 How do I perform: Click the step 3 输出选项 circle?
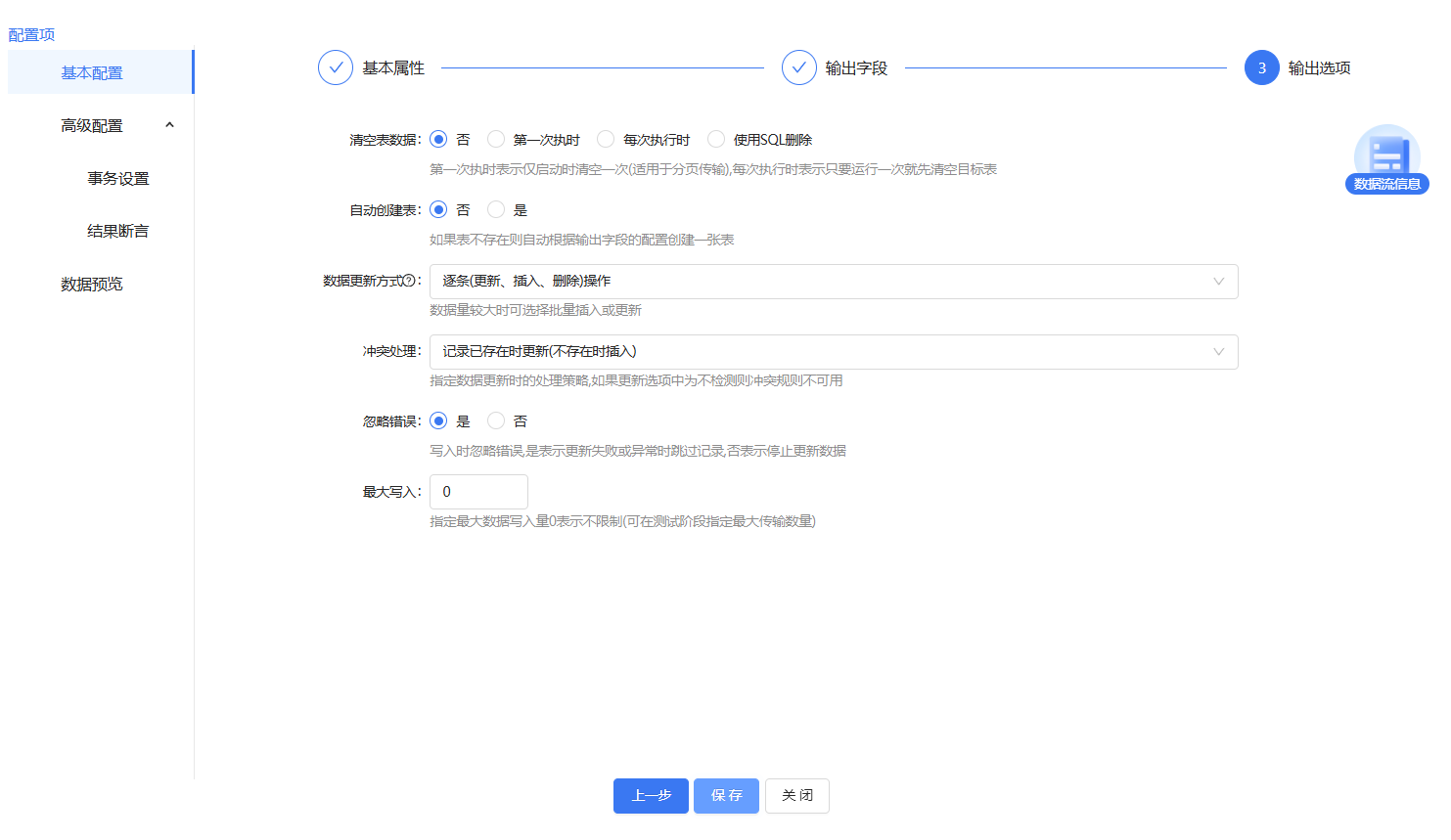pyautogui.click(x=1262, y=67)
